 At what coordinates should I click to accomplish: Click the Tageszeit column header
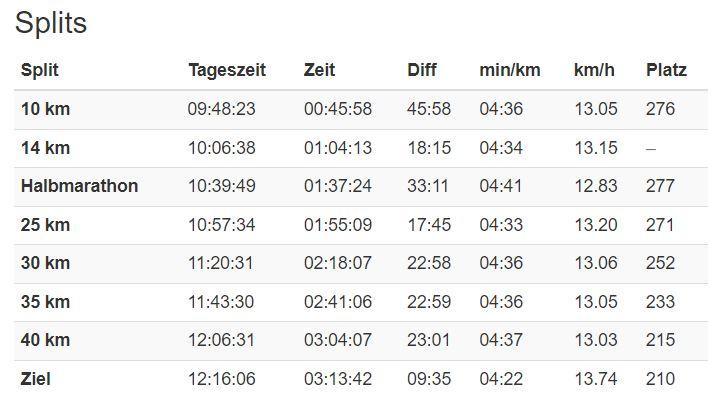pos(227,70)
